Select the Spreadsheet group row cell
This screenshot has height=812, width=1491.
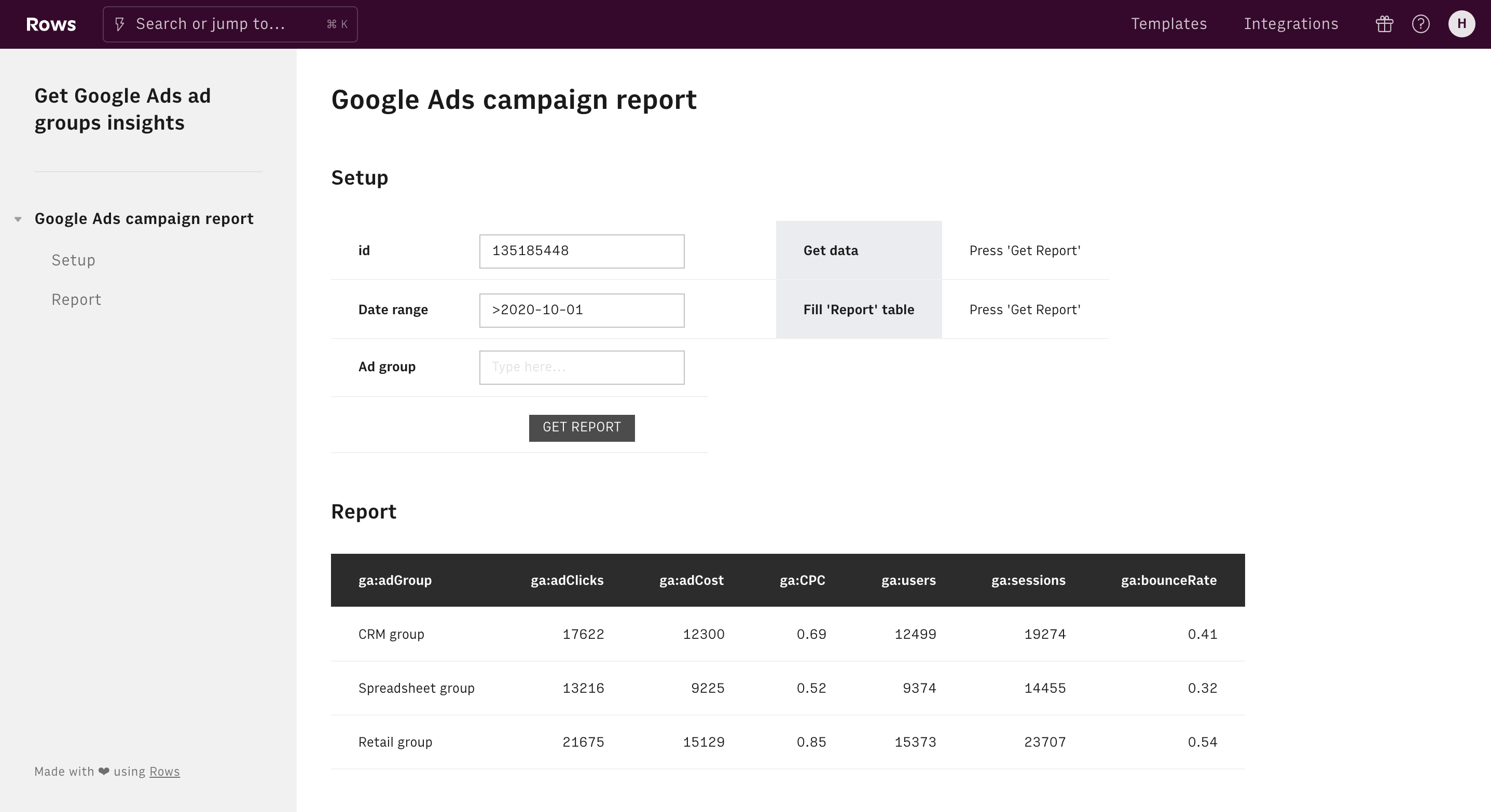click(416, 688)
